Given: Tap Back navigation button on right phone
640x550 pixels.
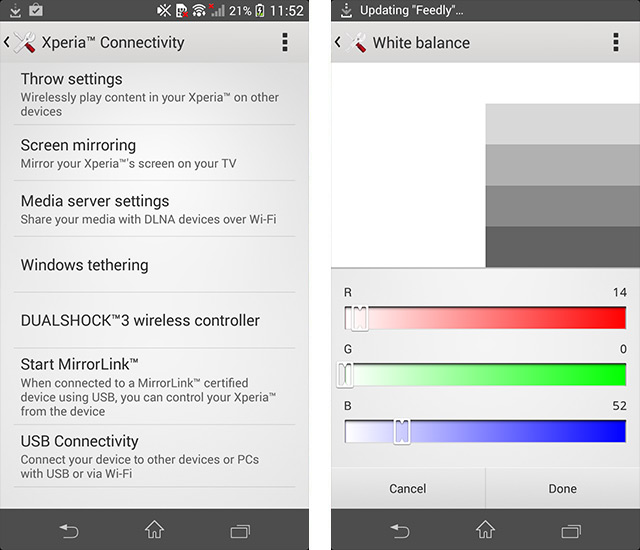Looking at the screenshot, I should (x=400, y=530).
